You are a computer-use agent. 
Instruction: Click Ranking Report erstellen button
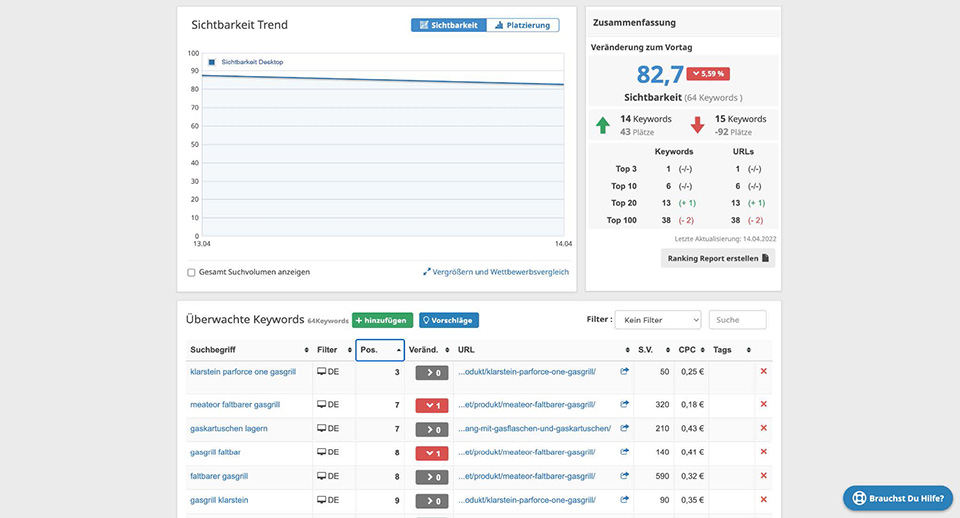[718, 258]
